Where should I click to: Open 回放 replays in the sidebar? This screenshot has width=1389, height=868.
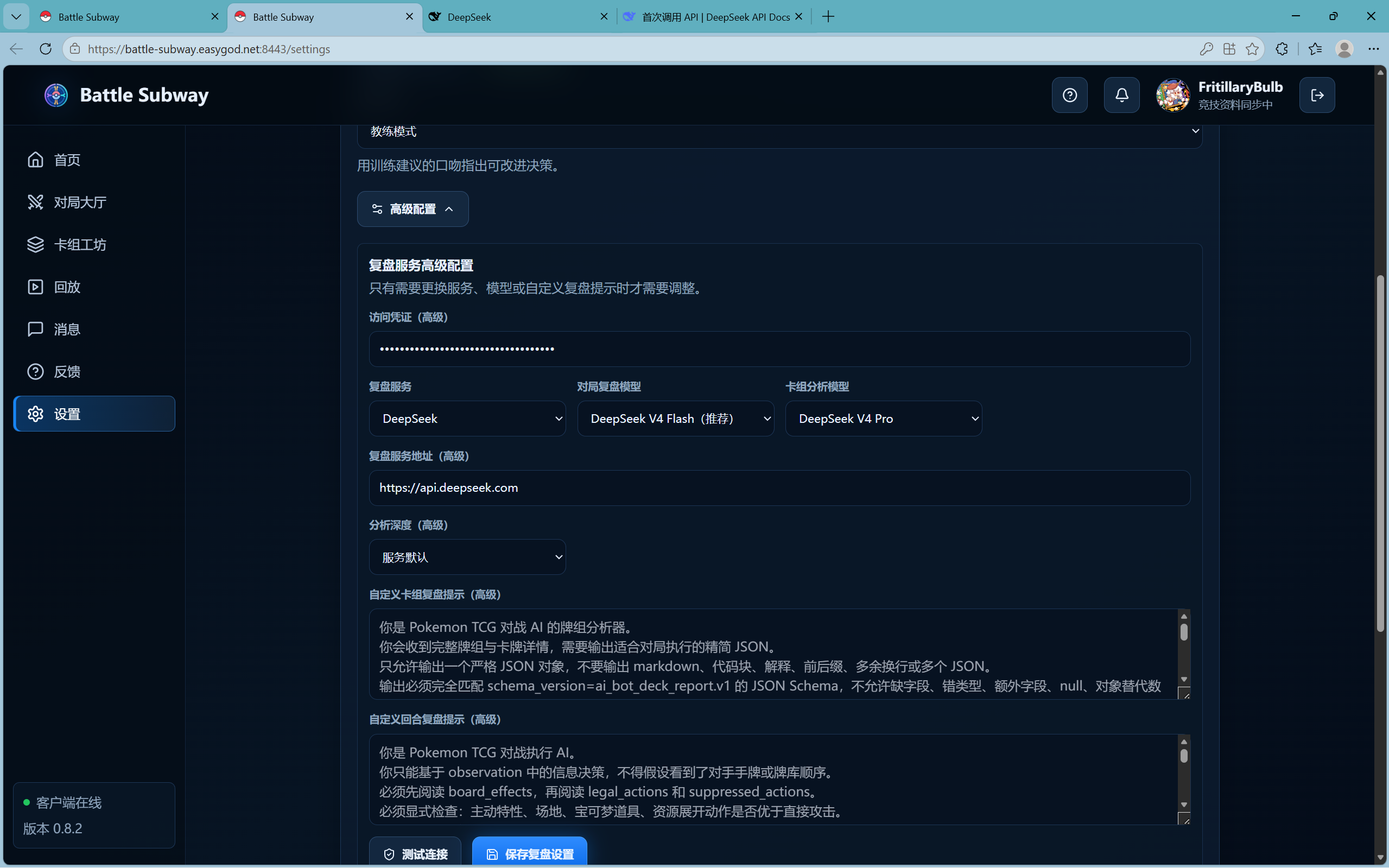point(94,287)
